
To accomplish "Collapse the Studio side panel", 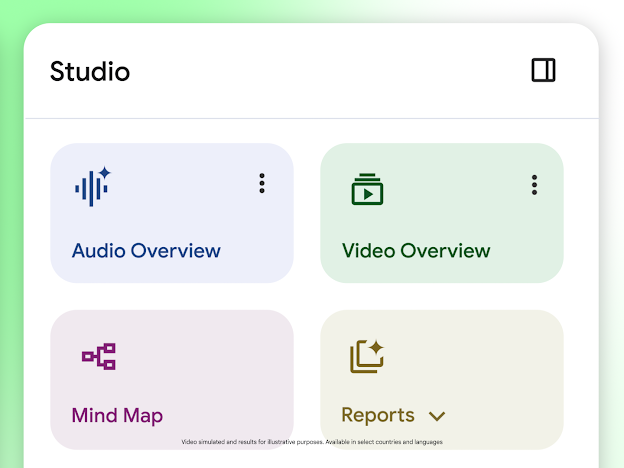I will (x=543, y=70).
